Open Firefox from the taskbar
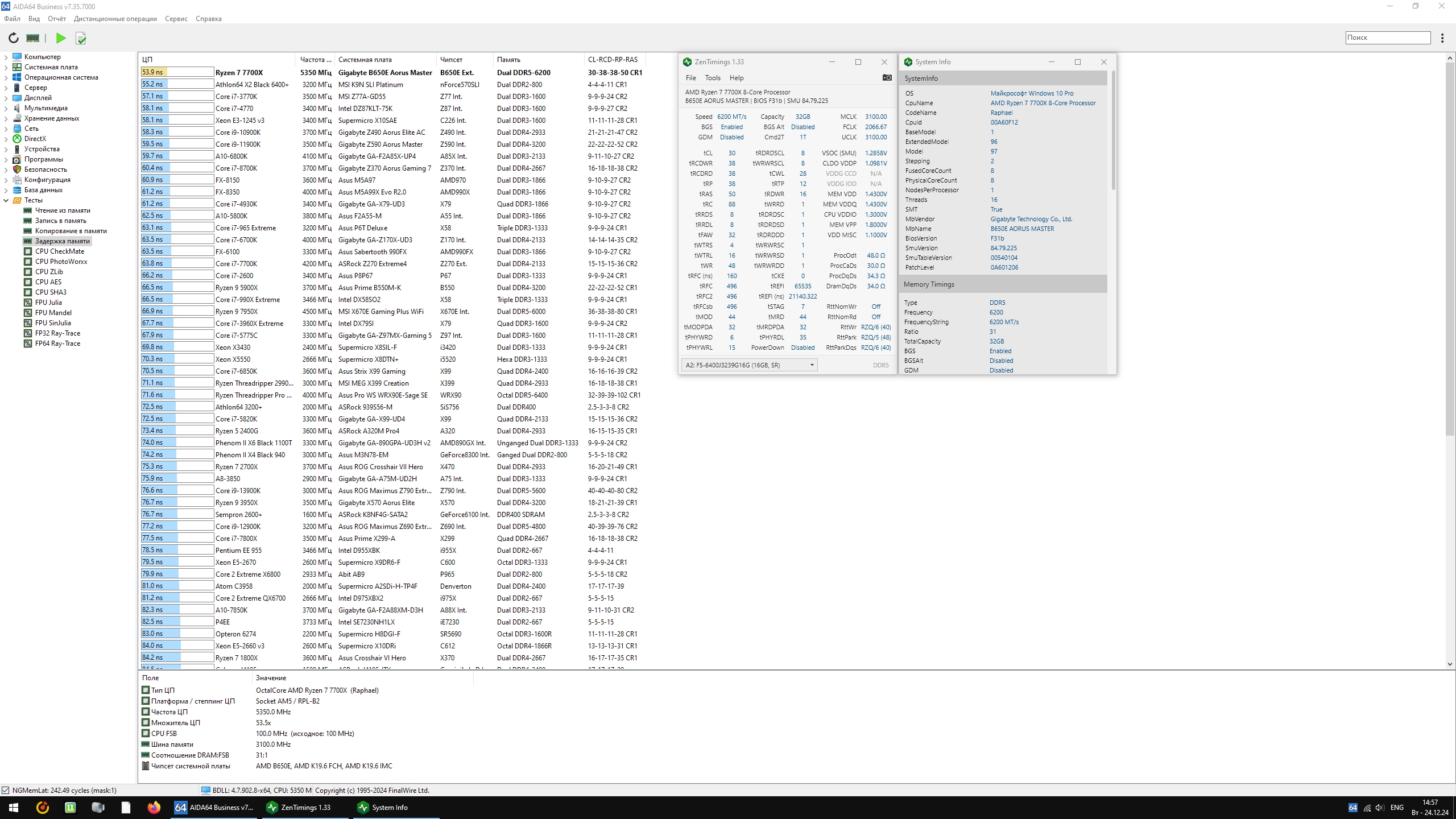The image size is (1456, 819). coord(154,807)
